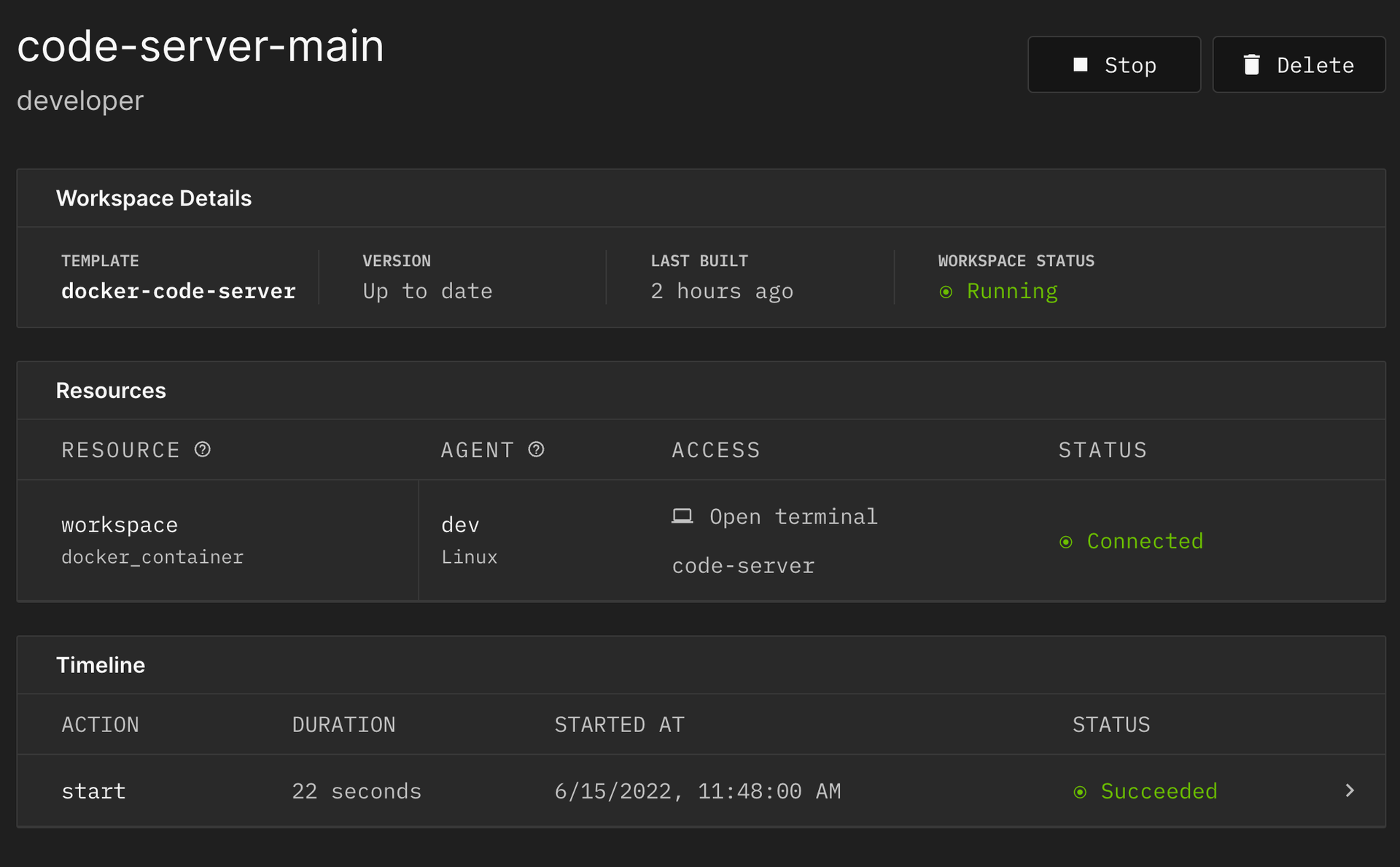This screenshot has height=867, width=1400.
Task: Open the docker-code-server template
Action: point(179,291)
